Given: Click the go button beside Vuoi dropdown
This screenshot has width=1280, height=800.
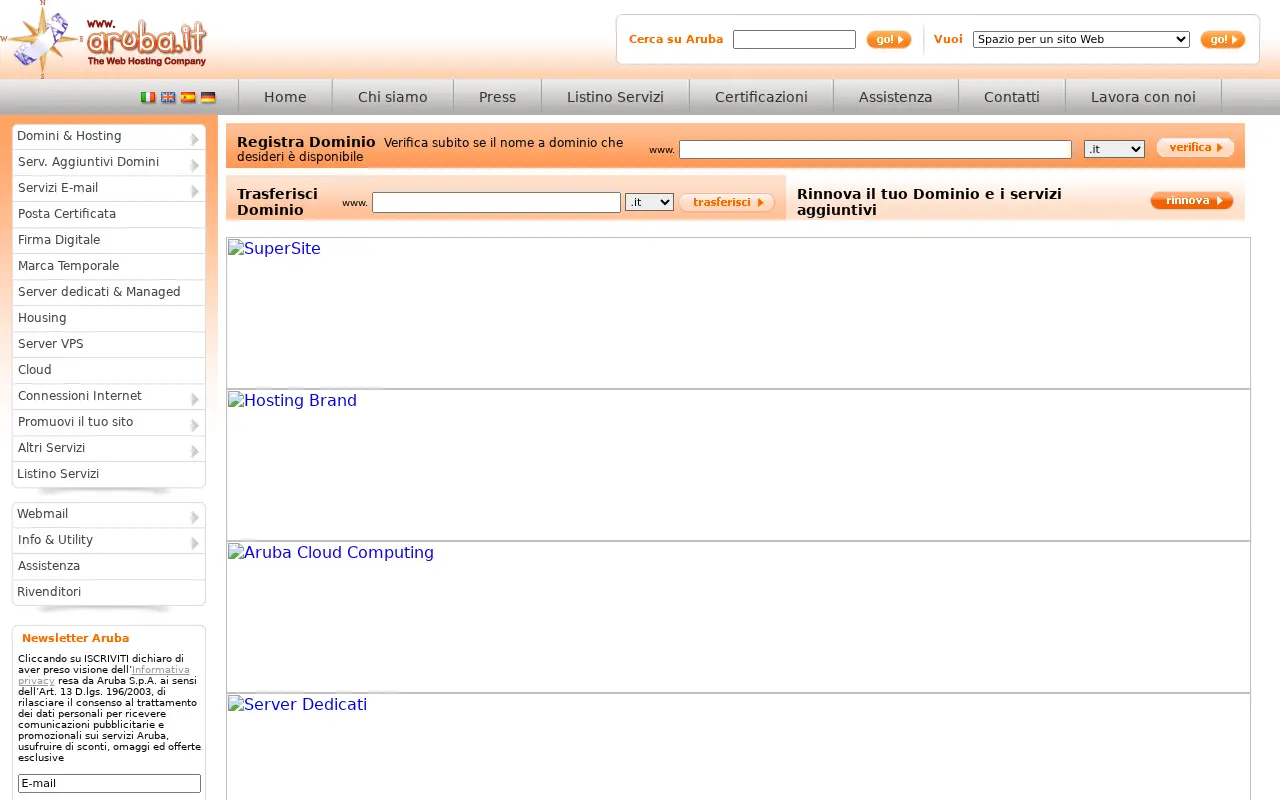Looking at the screenshot, I should 1223,40.
